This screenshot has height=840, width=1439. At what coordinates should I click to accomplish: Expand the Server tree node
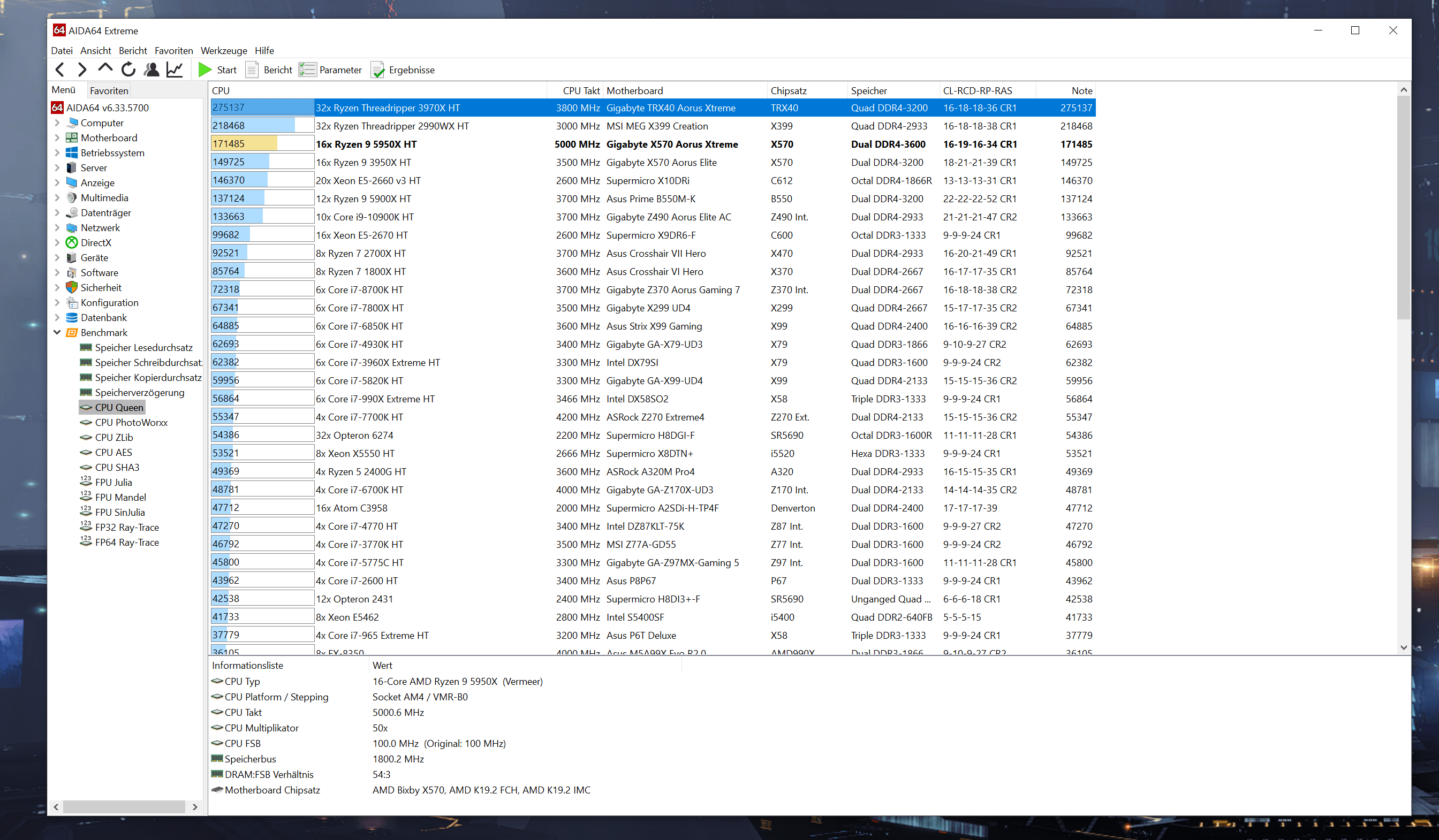(57, 168)
